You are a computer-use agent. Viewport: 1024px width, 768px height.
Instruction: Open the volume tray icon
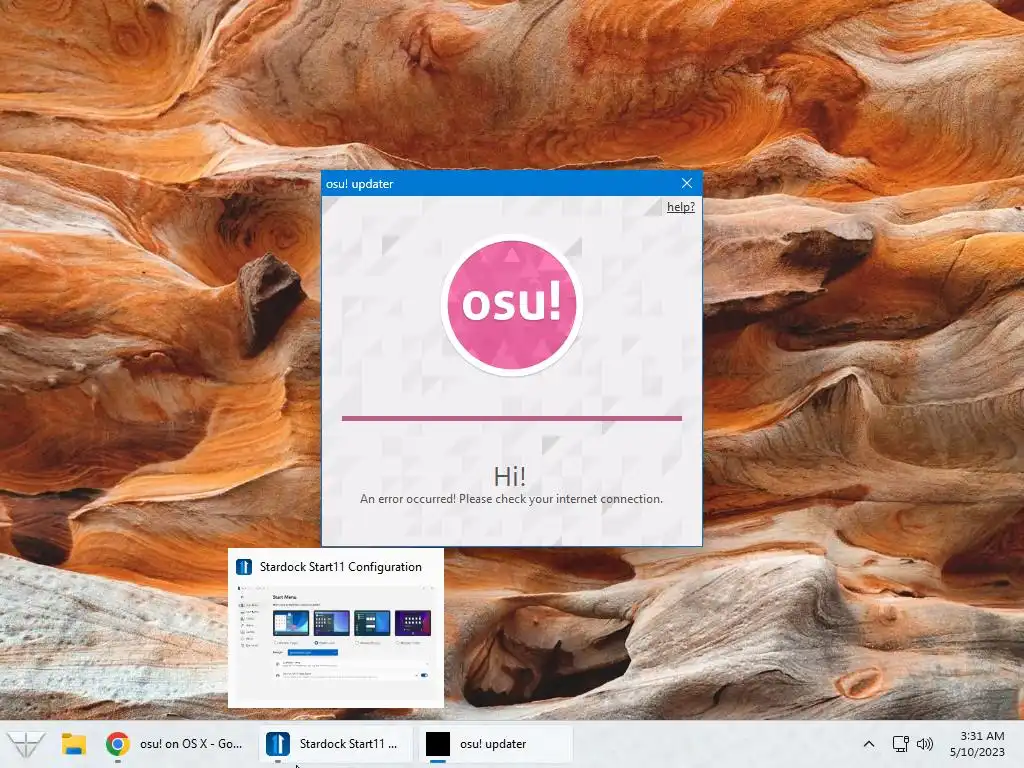point(925,744)
